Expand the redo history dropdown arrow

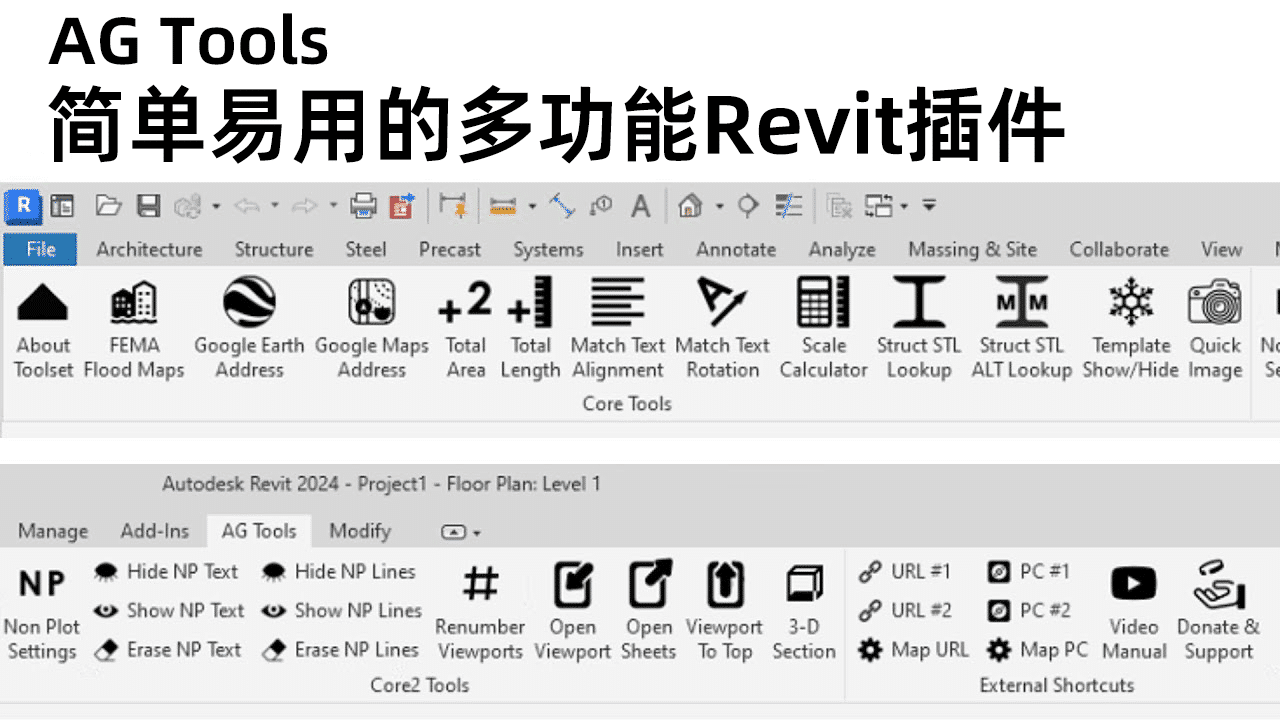[333, 206]
